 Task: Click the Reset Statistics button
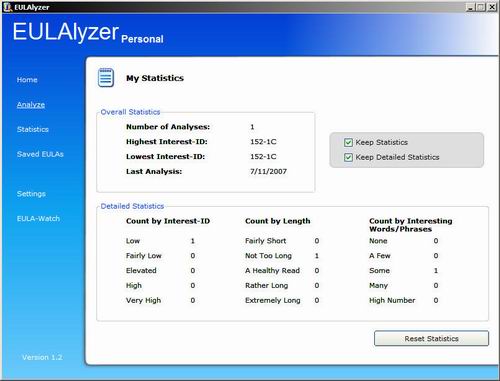click(x=431, y=338)
